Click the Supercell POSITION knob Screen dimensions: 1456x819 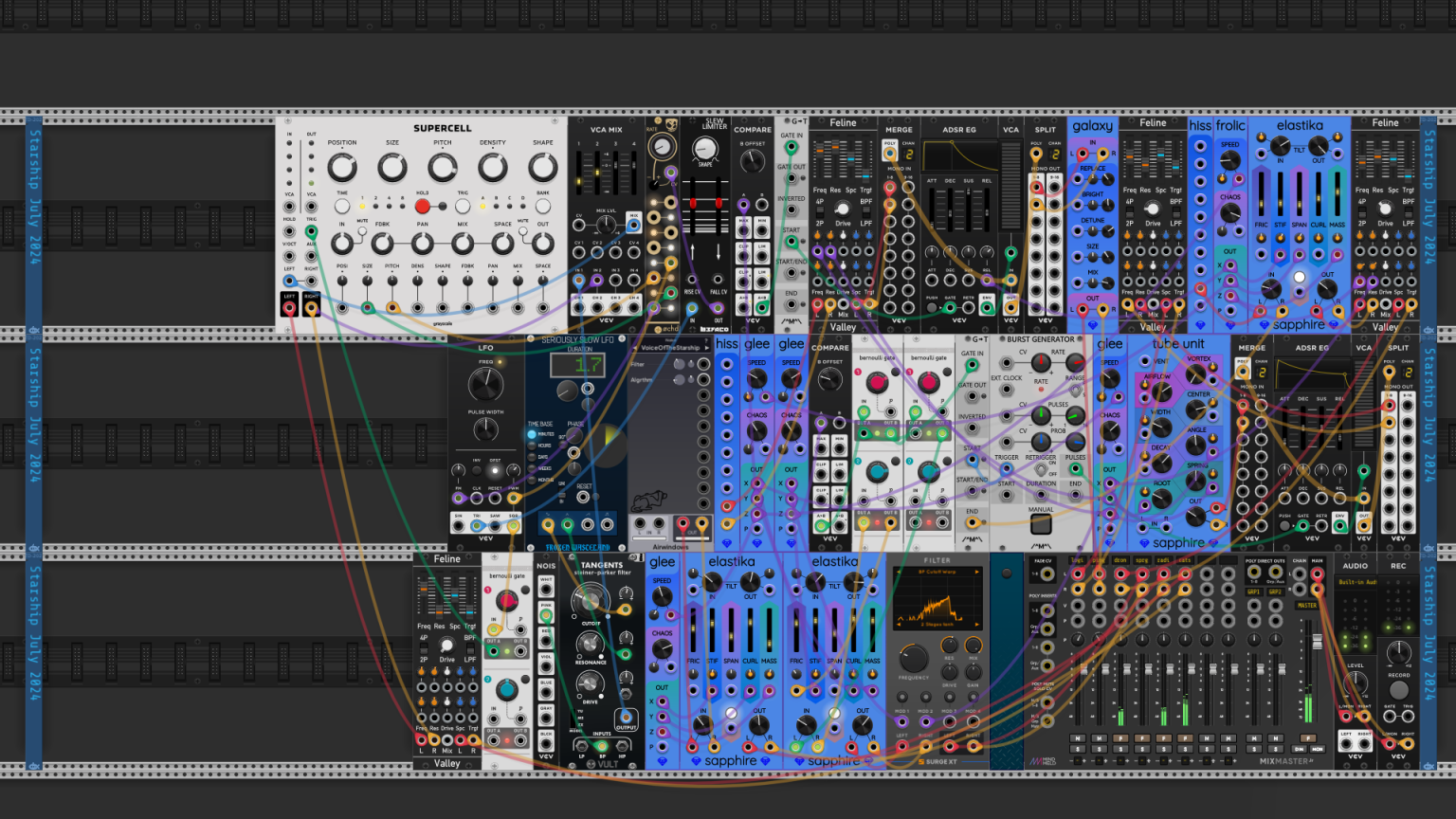[342, 168]
